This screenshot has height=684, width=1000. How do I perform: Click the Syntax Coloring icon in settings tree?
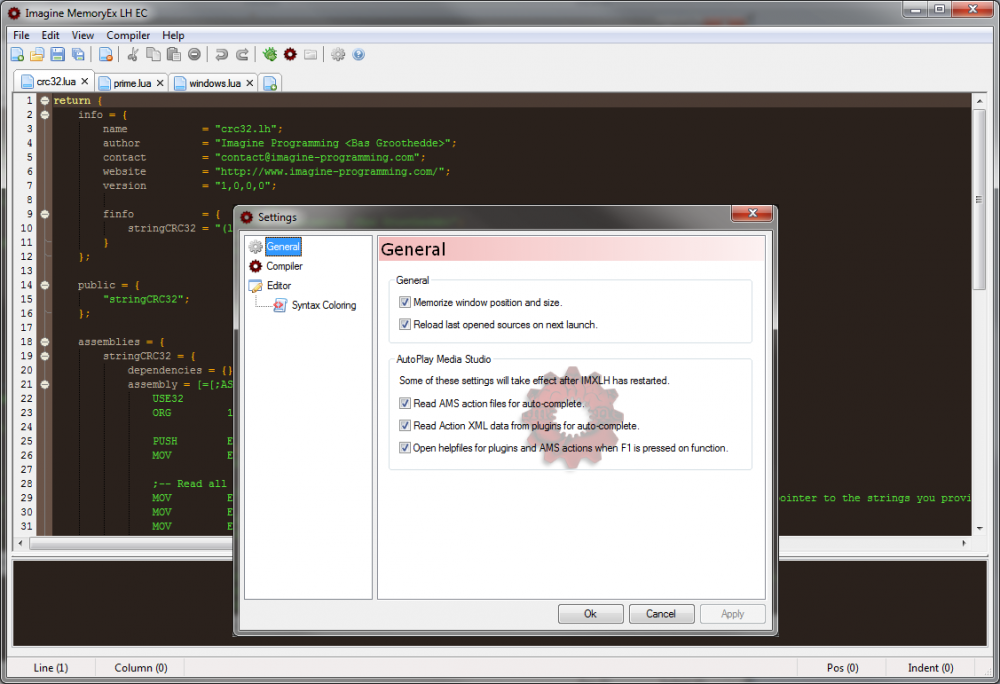[280, 305]
